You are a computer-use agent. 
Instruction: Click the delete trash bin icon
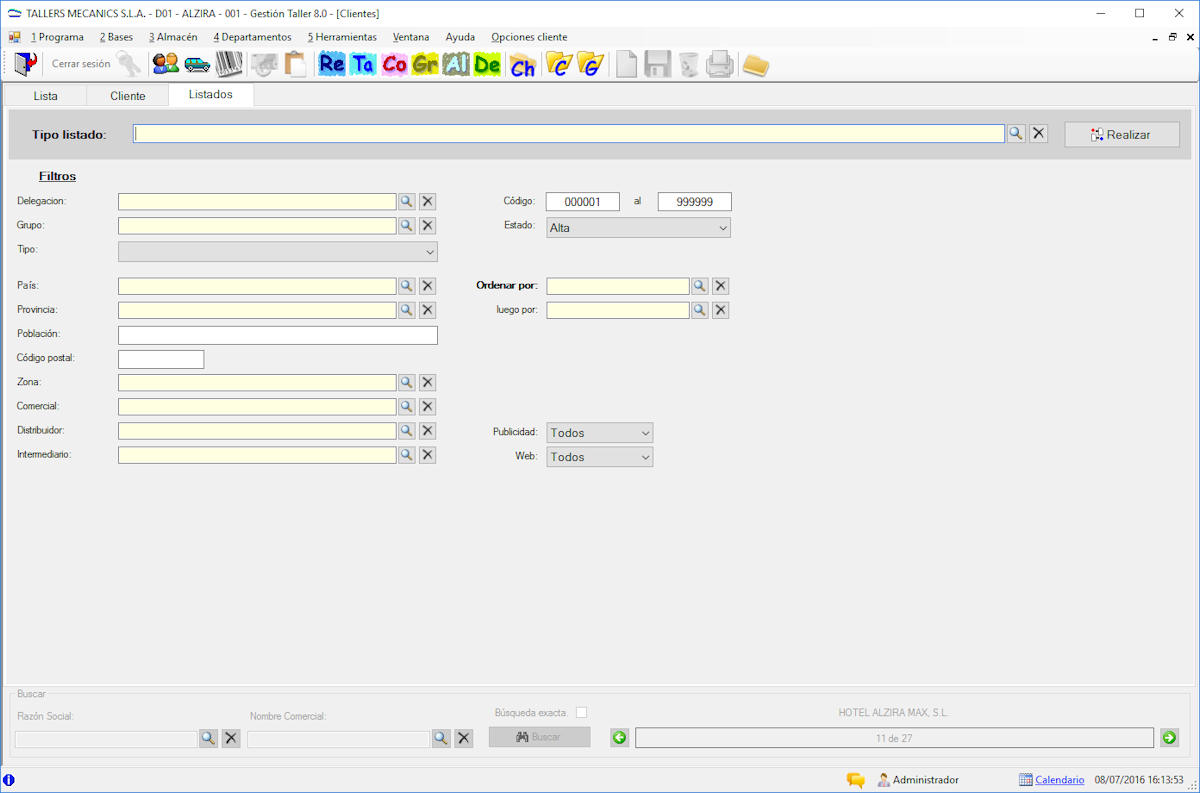(688, 64)
